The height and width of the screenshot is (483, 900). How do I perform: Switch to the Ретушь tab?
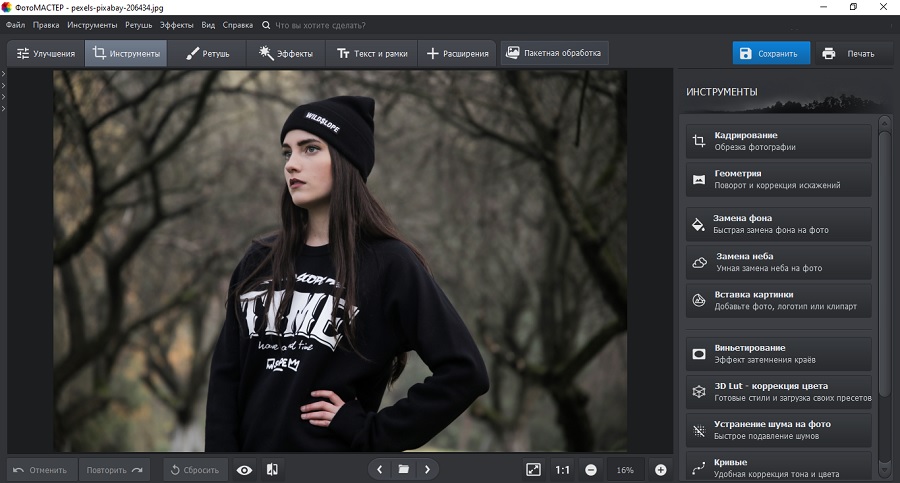pyautogui.click(x=207, y=53)
